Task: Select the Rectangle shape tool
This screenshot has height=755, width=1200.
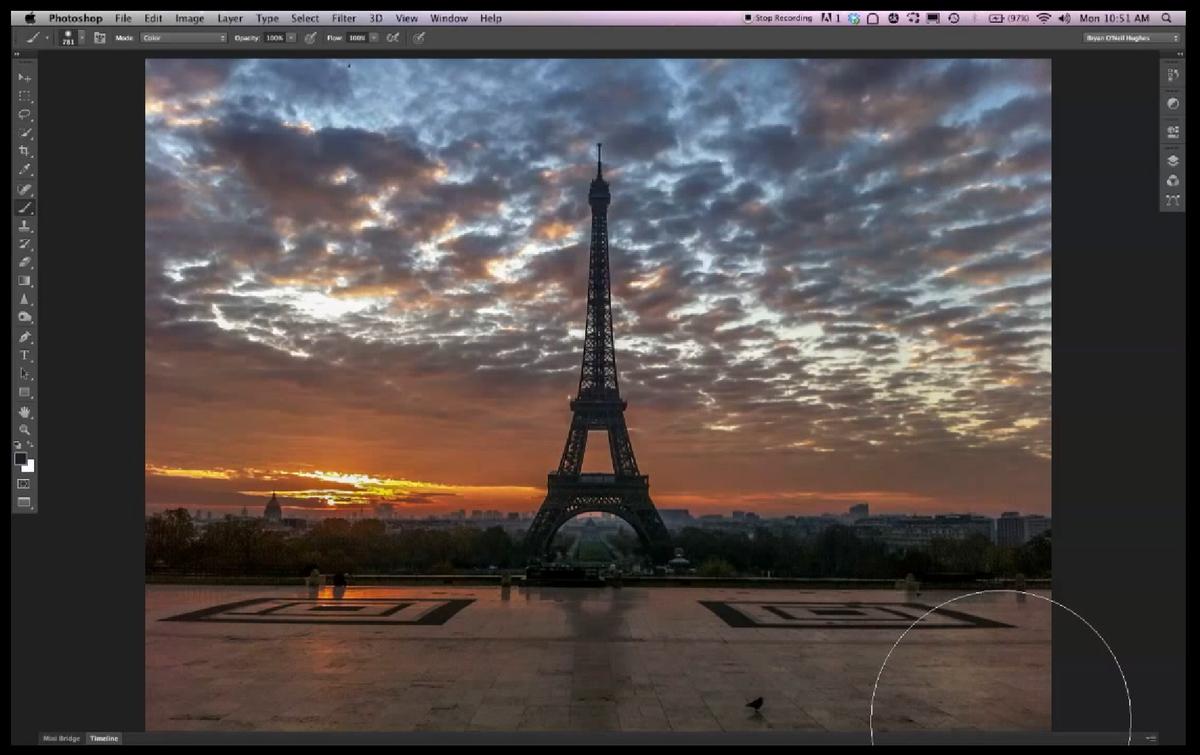Action: [25, 392]
